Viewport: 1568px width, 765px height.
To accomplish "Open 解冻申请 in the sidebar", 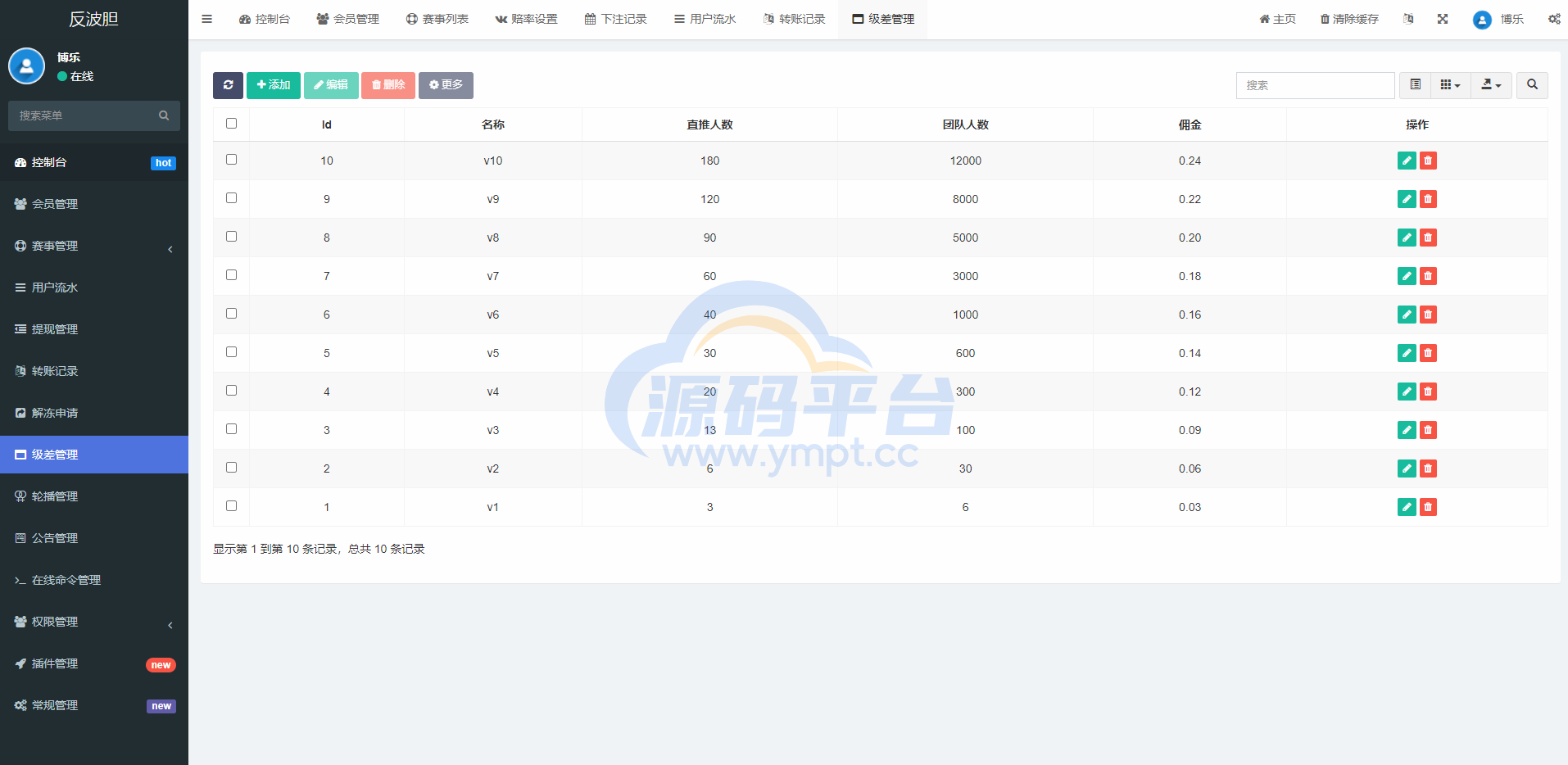I will pos(94,413).
